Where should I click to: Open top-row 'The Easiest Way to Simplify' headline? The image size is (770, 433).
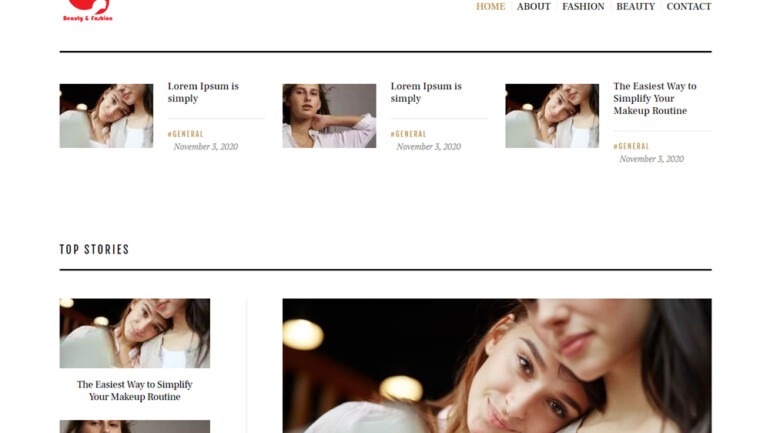click(x=655, y=98)
